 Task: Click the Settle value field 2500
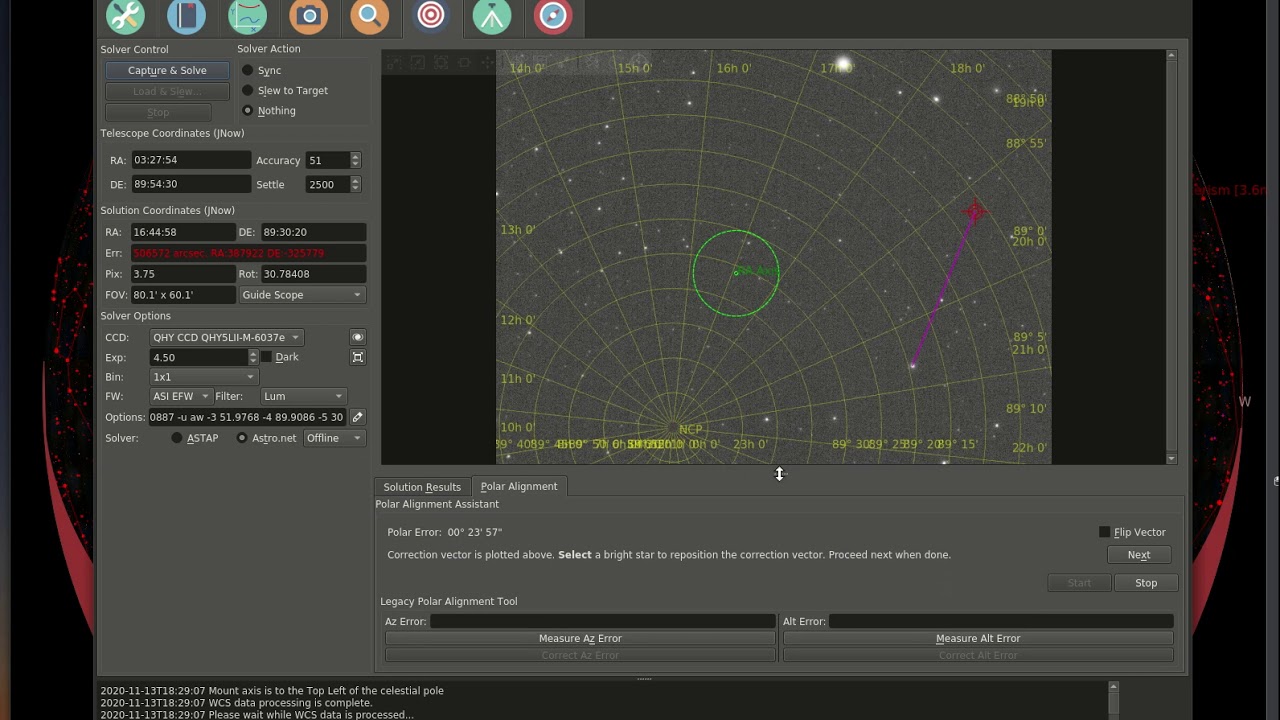tap(327, 184)
